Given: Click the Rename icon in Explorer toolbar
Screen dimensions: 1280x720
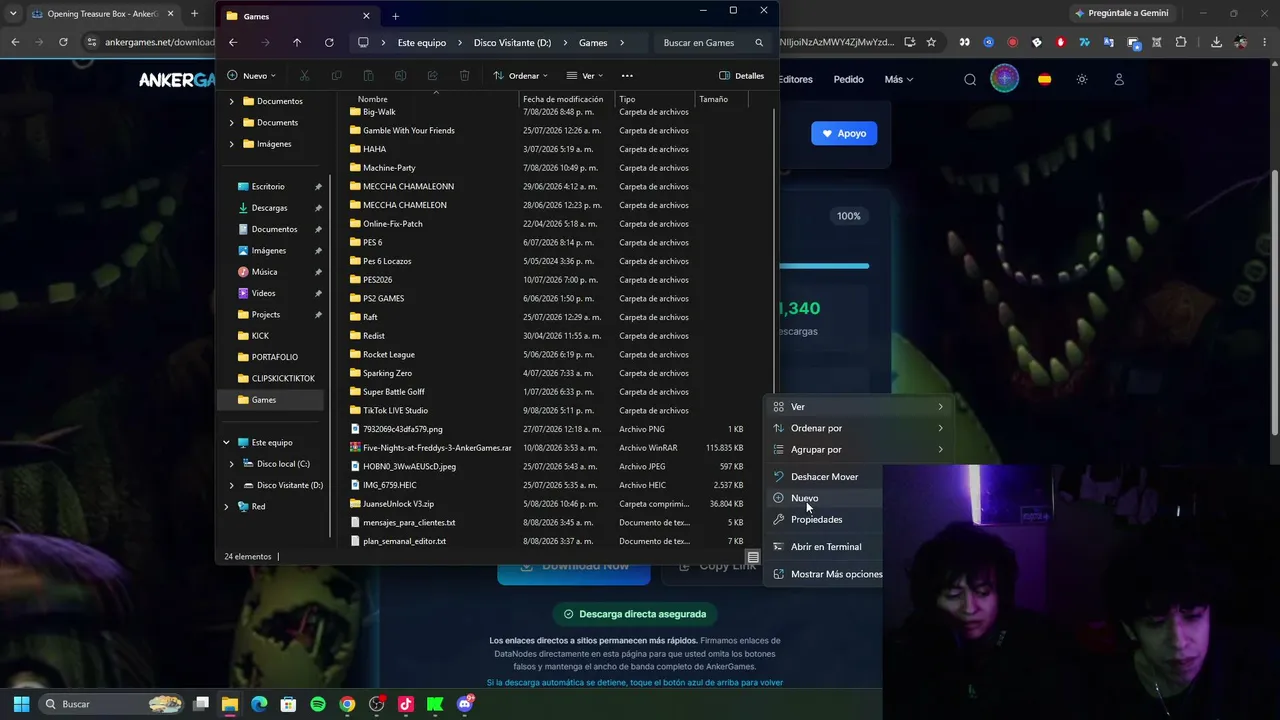Looking at the screenshot, I should pyautogui.click(x=400, y=76).
